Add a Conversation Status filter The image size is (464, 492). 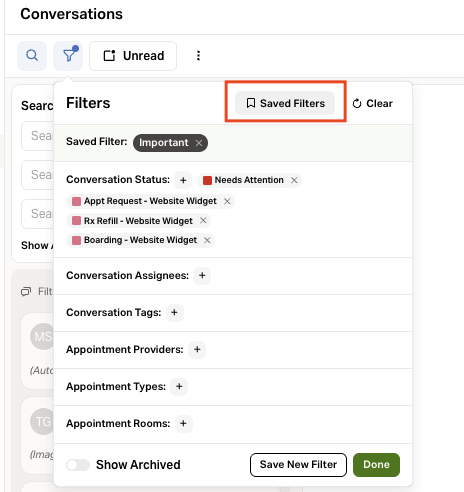click(x=183, y=180)
